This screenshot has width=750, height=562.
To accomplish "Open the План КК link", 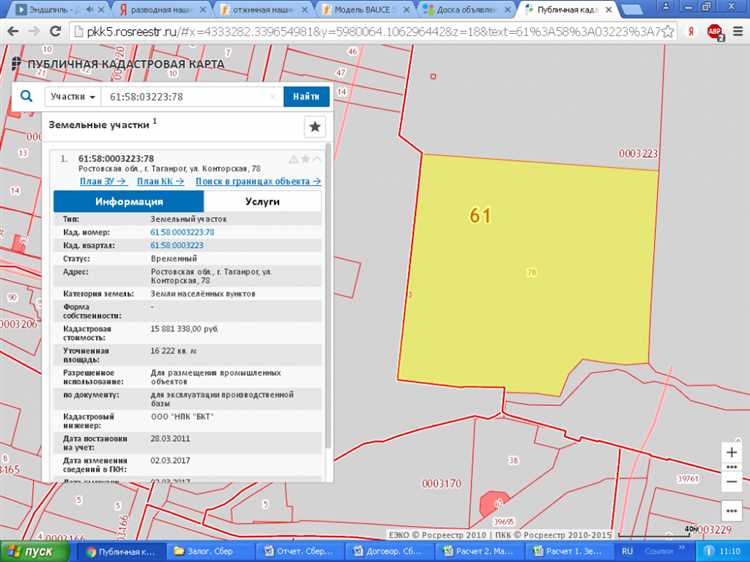I will coord(160,181).
